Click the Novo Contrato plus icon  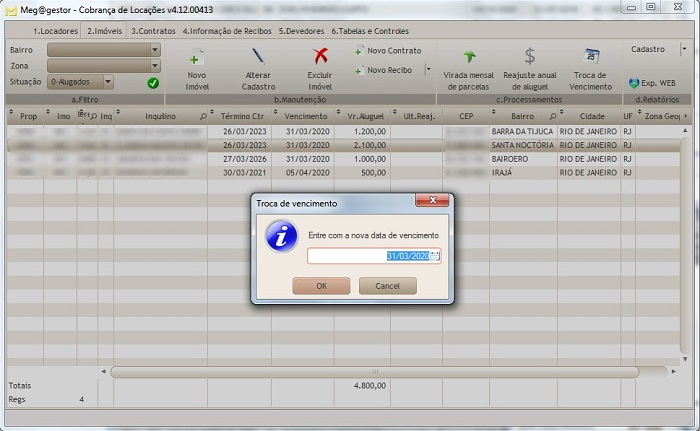click(x=358, y=52)
